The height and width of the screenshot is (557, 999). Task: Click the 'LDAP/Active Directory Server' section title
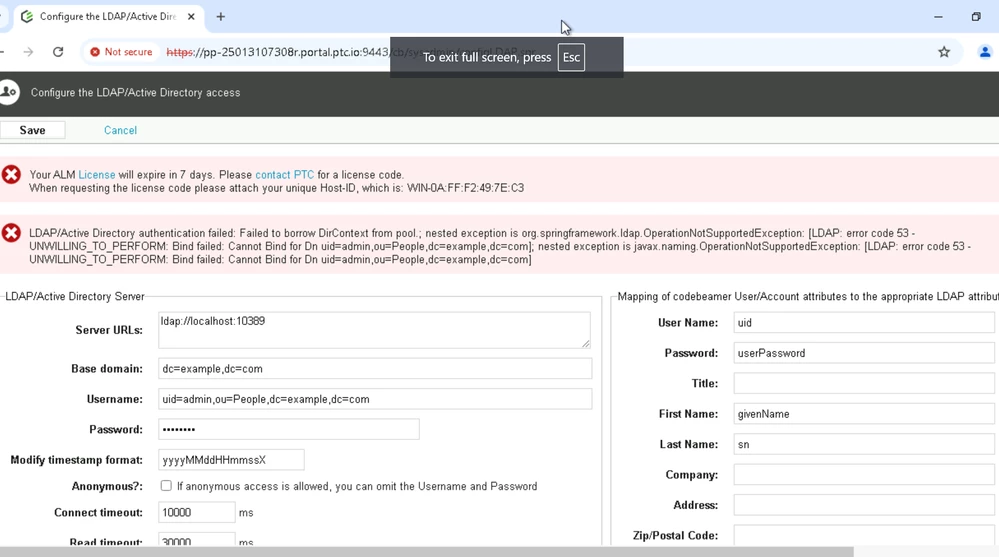[75, 296]
